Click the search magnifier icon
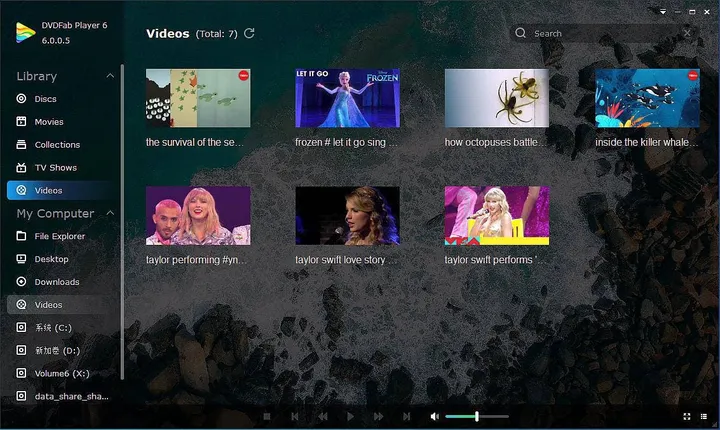 [520, 33]
